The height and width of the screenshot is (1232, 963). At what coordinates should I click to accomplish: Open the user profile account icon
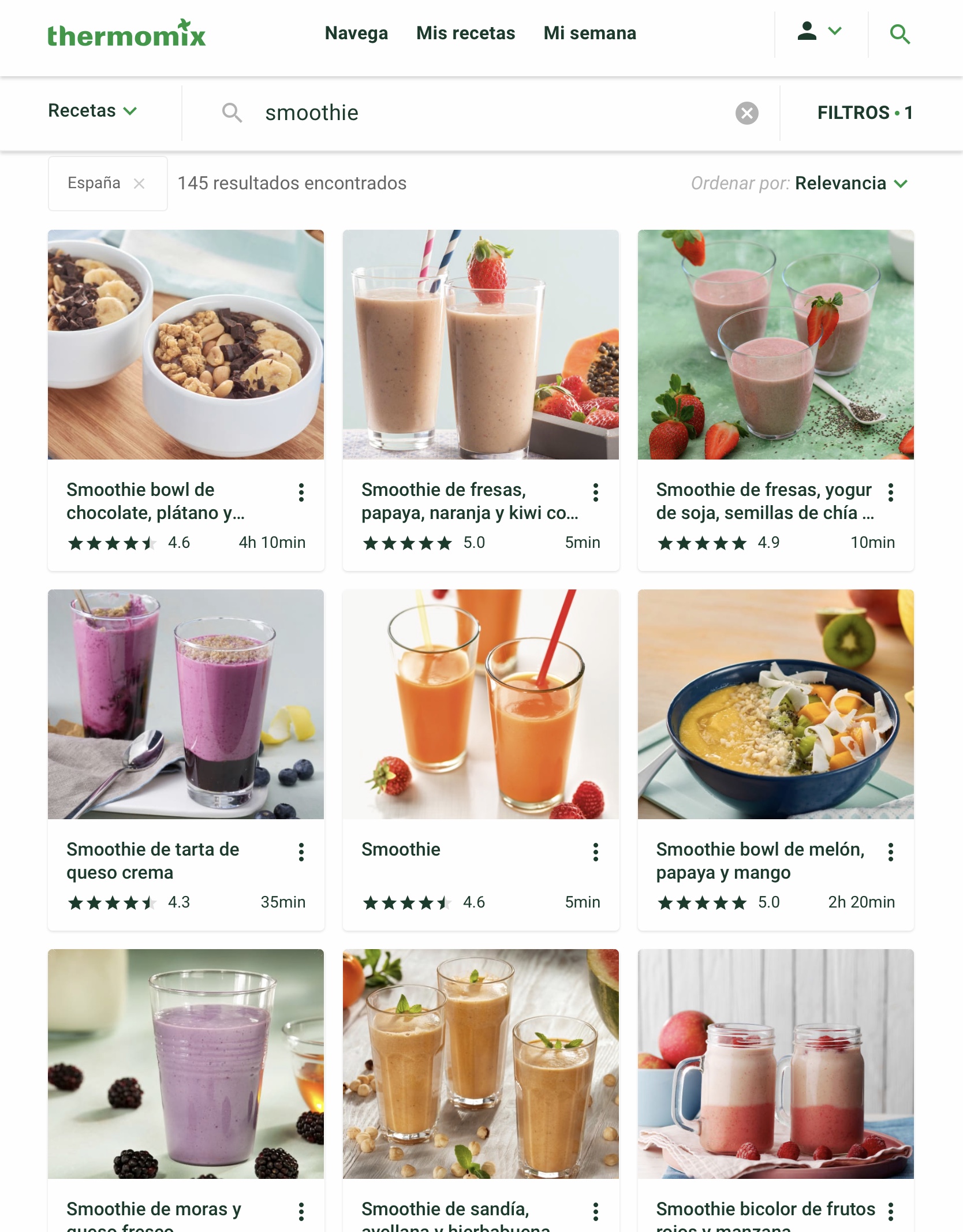807,31
